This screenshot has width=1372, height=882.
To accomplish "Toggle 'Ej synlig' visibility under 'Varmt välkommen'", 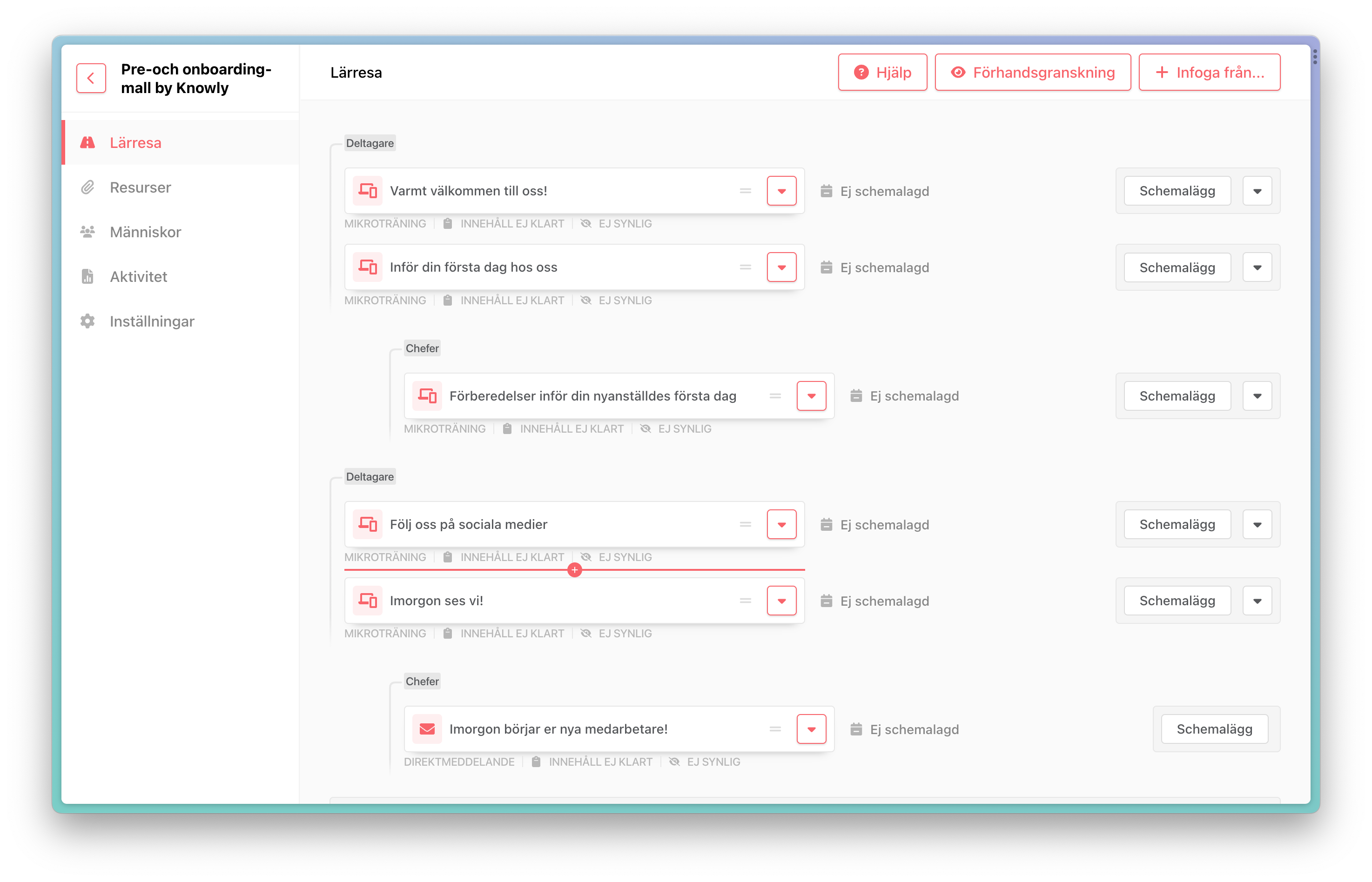I will 586,224.
